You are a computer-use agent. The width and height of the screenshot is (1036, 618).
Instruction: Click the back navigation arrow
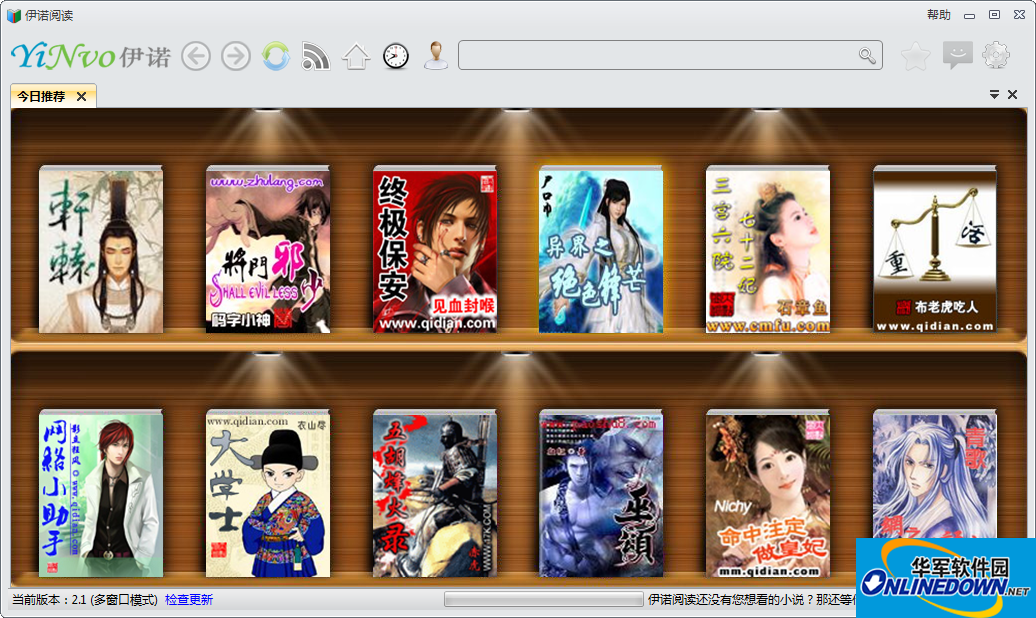[196, 56]
